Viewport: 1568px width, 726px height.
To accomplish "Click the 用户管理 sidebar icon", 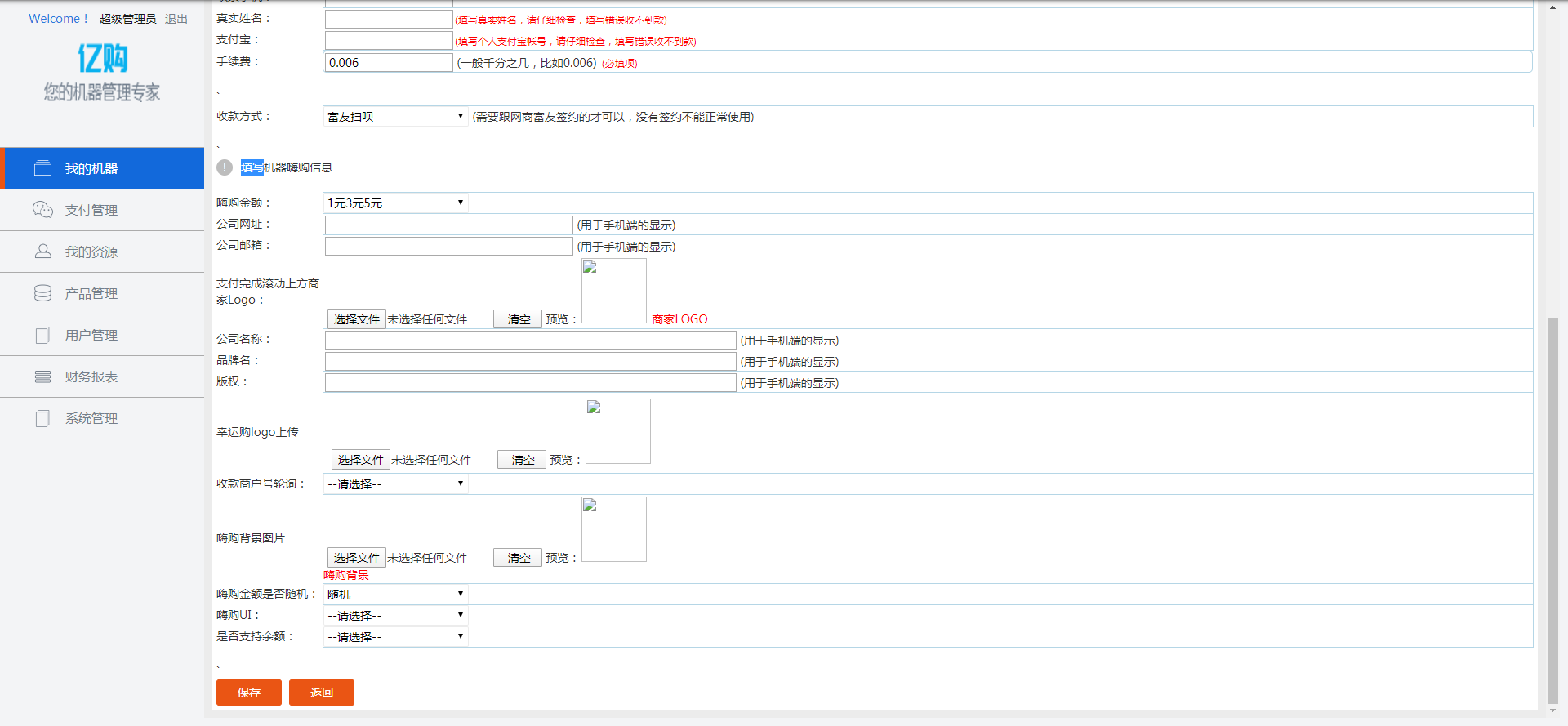I will (42, 335).
